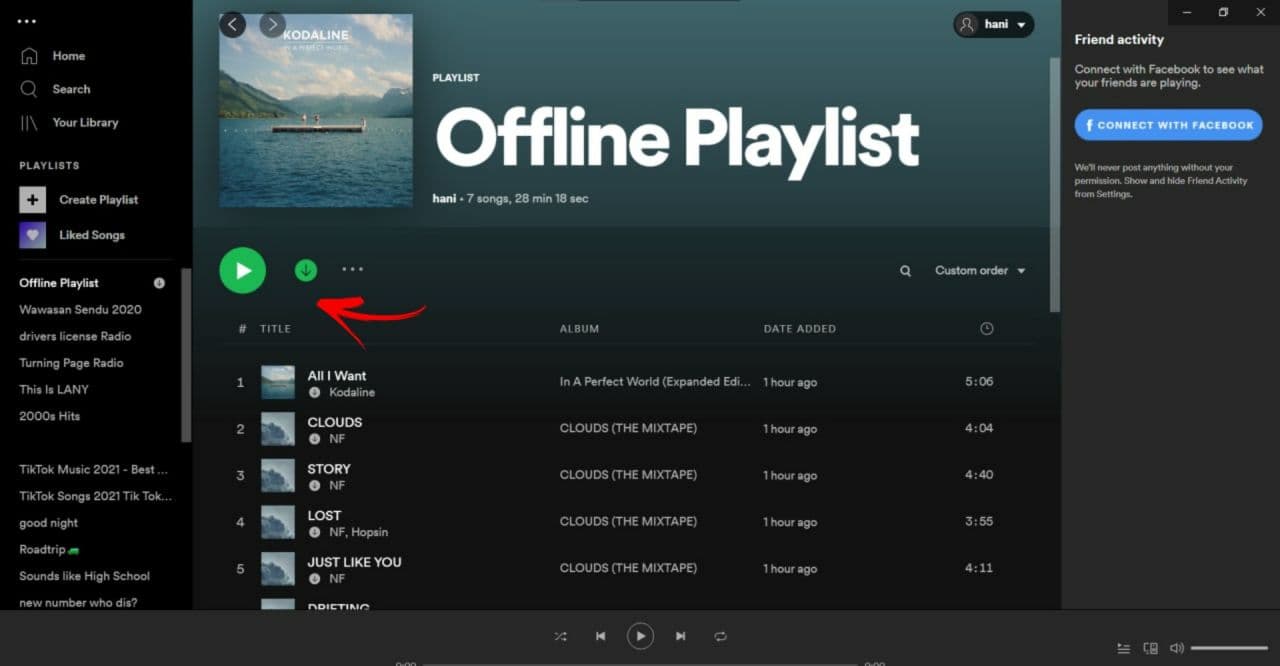1280x666 pixels.
Task: Open the three-dot app menu at top left
Action: pyautogui.click(x=27, y=21)
